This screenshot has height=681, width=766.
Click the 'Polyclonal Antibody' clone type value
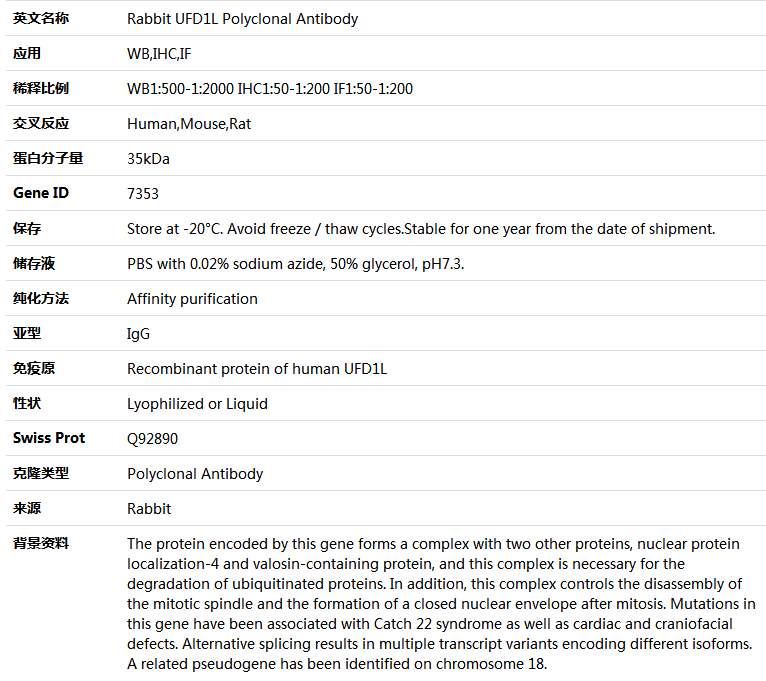pyautogui.click(x=195, y=474)
